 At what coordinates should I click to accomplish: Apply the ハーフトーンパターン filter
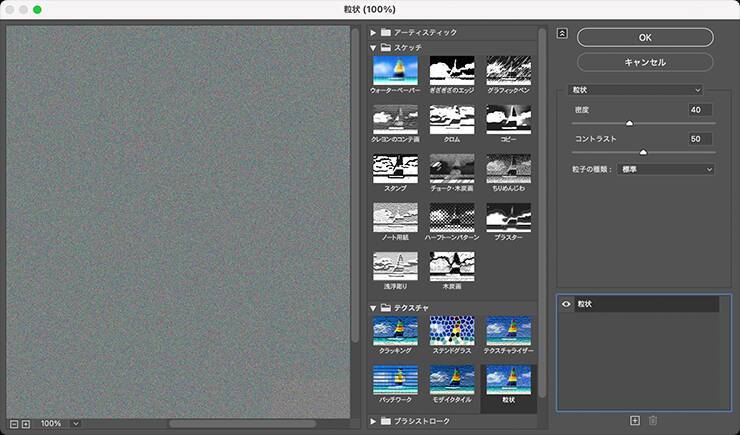click(451, 218)
